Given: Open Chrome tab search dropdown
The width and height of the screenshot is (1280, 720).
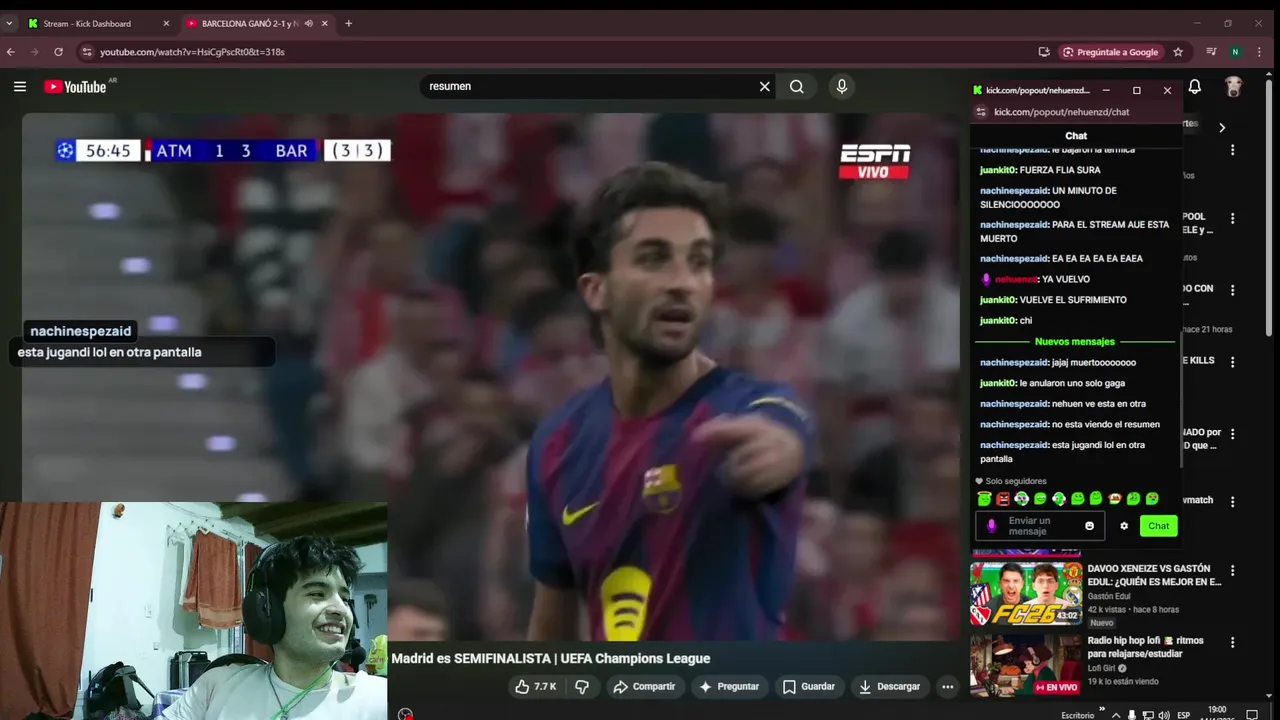Looking at the screenshot, I should [9, 23].
